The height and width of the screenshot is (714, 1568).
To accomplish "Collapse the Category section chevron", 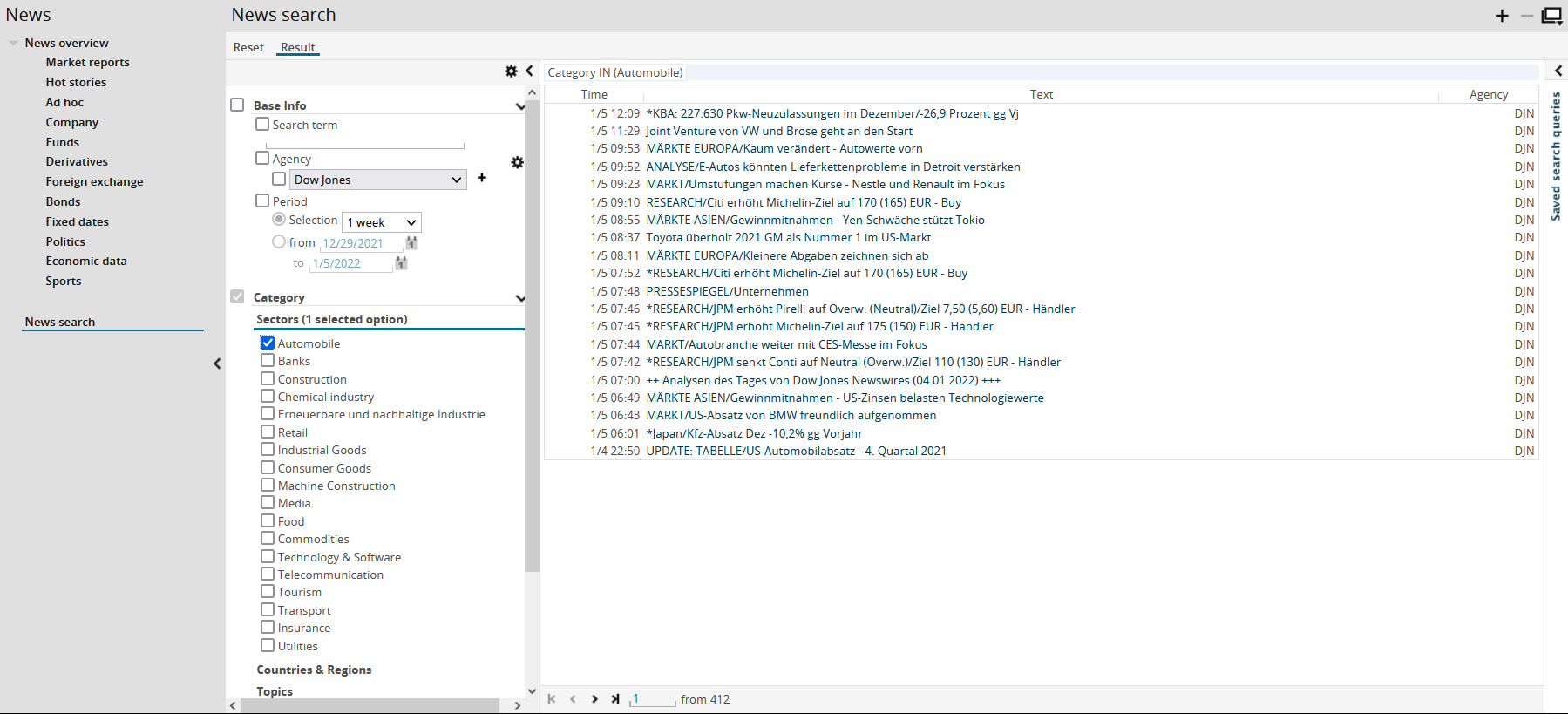I will [519, 298].
